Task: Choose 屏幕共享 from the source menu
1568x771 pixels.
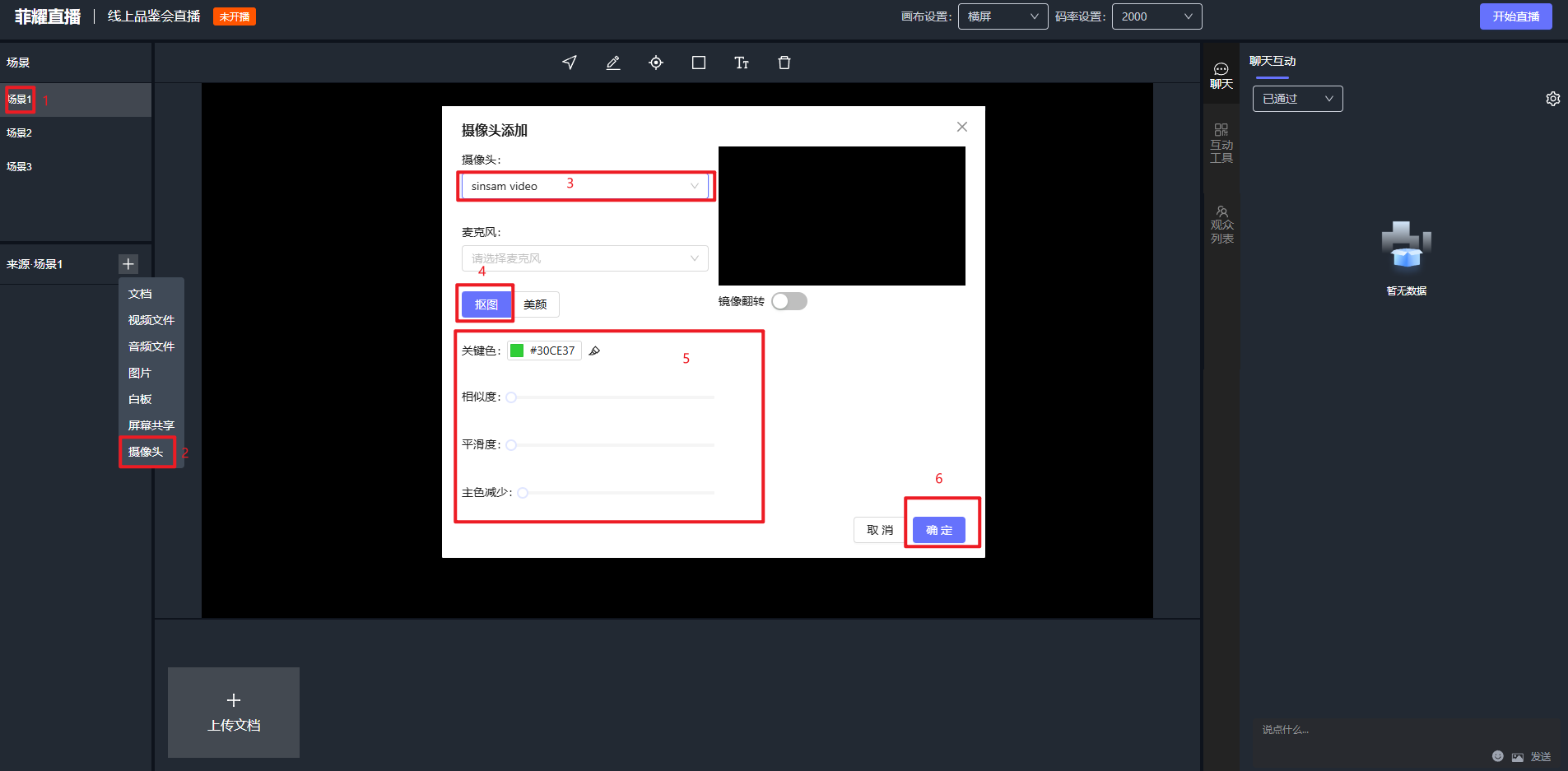Action: pyautogui.click(x=151, y=425)
